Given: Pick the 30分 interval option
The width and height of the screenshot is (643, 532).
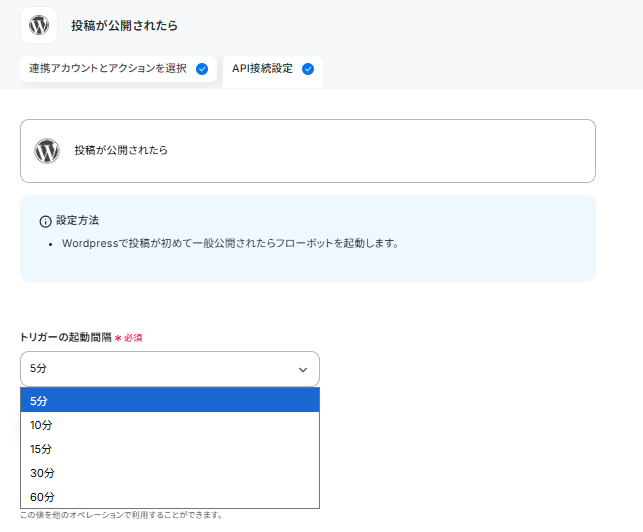Looking at the screenshot, I should coord(170,473).
